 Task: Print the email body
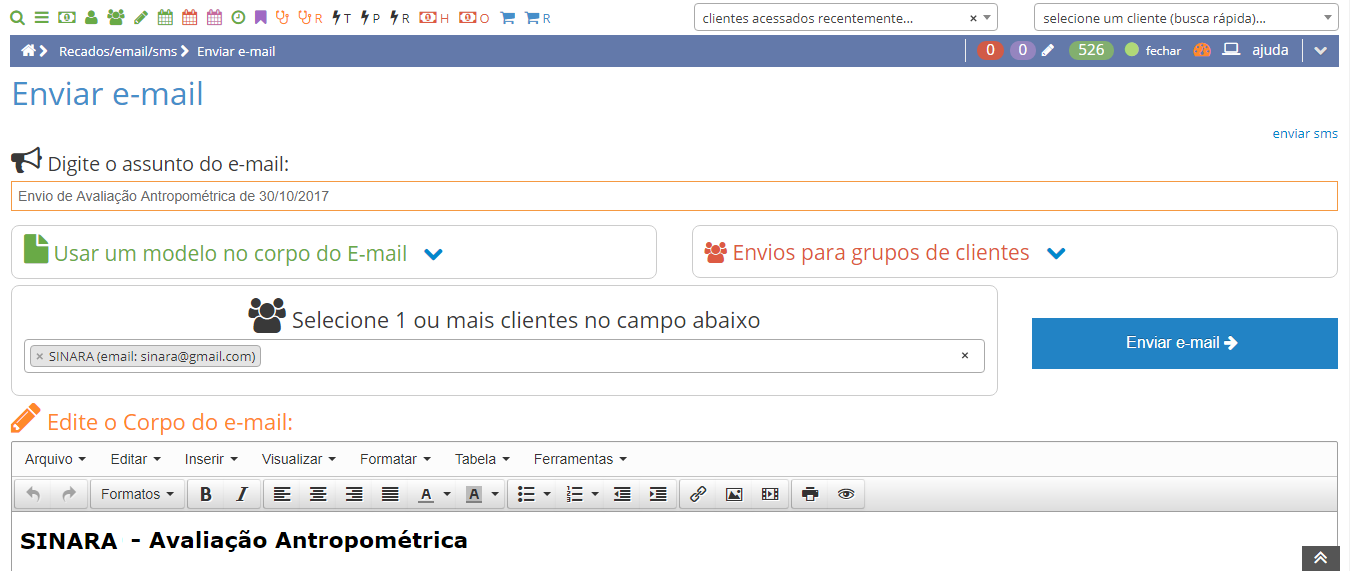coord(810,494)
